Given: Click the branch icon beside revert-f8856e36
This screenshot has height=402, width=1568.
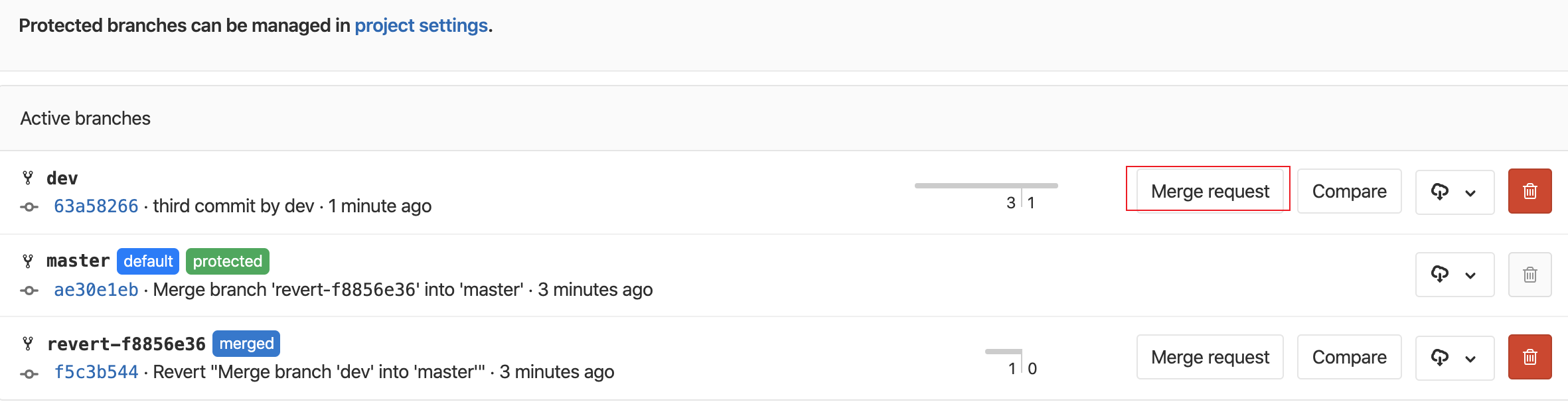Looking at the screenshot, I should [x=28, y=344].
